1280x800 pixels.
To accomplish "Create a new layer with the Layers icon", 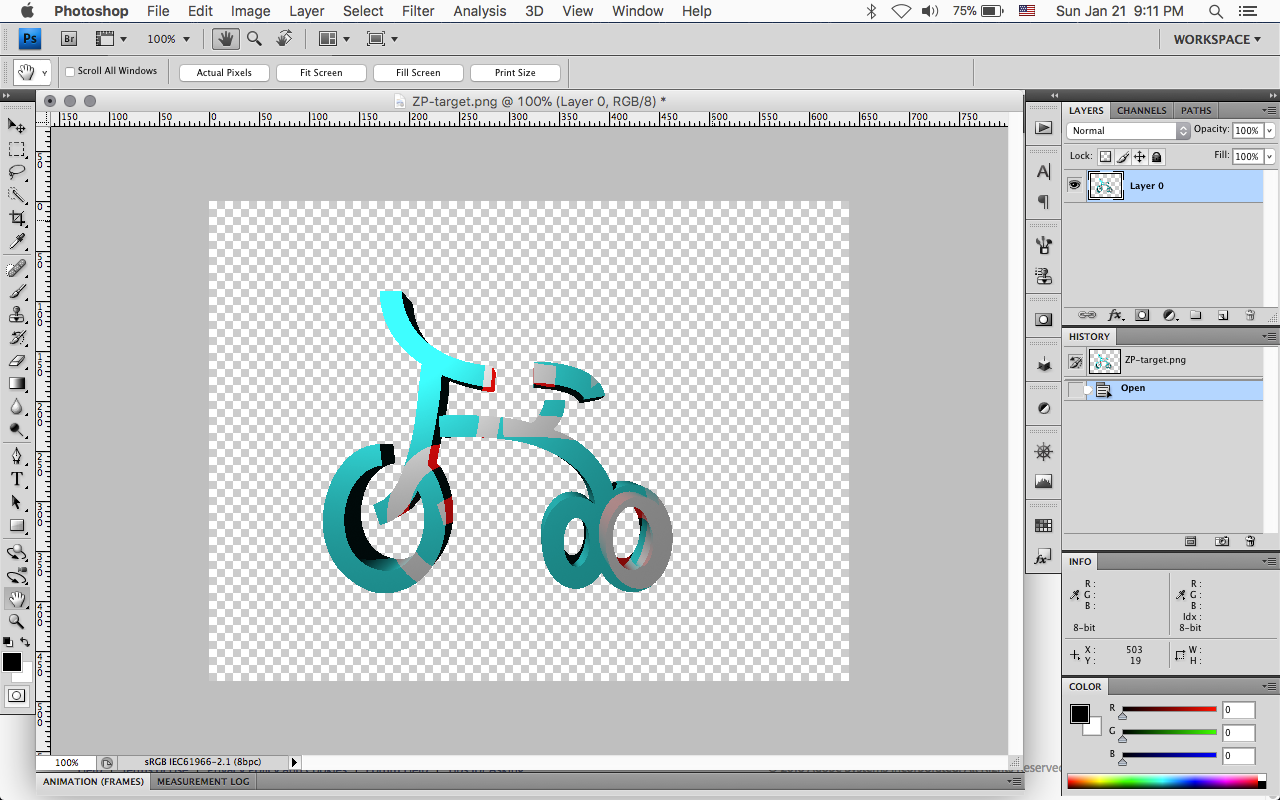I will point(1222,315).
